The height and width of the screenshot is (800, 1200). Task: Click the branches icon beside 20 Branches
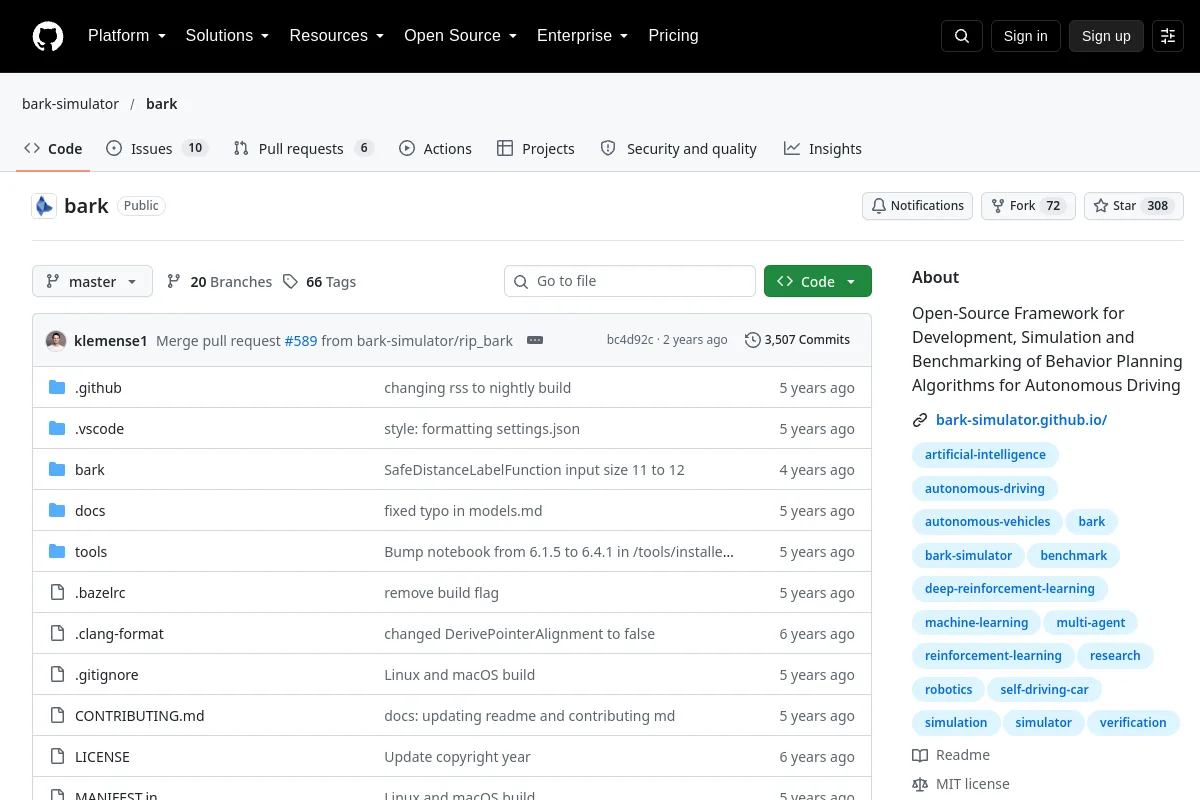tap(174, 282)
